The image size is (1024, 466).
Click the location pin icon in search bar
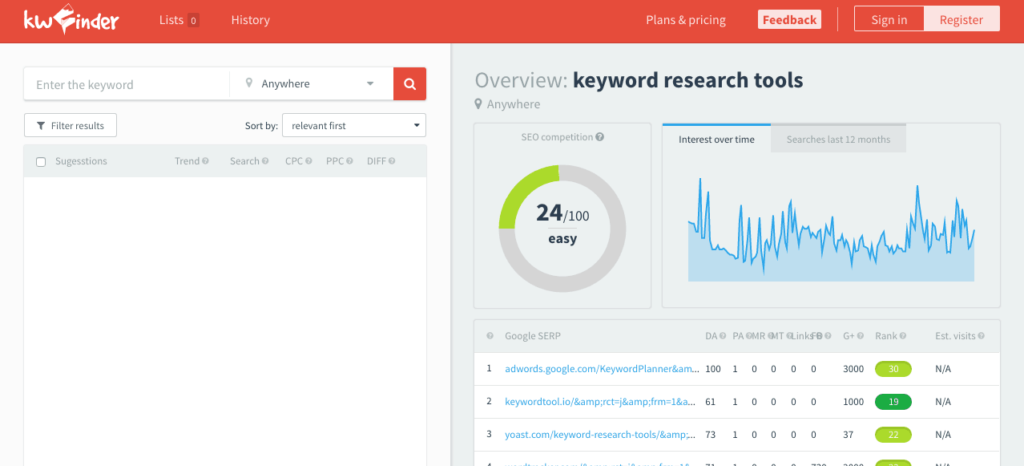click(249, 84)
